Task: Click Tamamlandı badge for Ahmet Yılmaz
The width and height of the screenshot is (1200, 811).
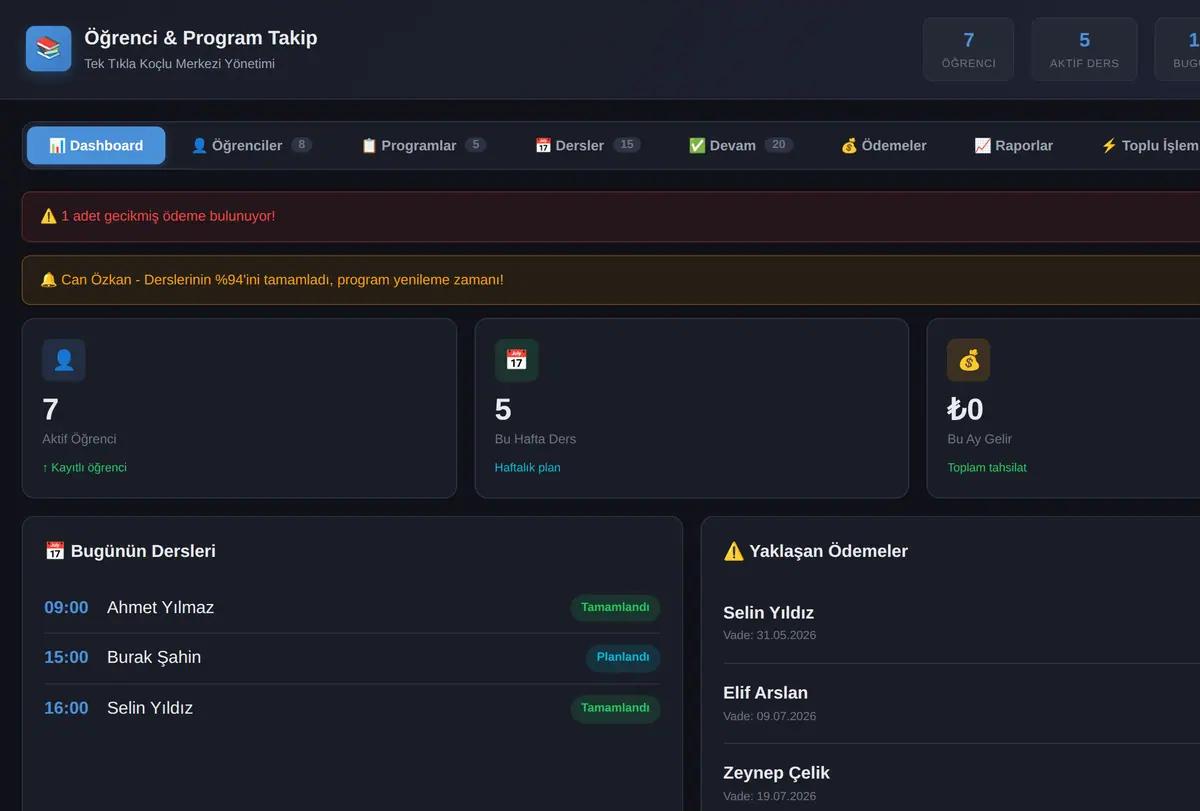Action: [615, 608]
